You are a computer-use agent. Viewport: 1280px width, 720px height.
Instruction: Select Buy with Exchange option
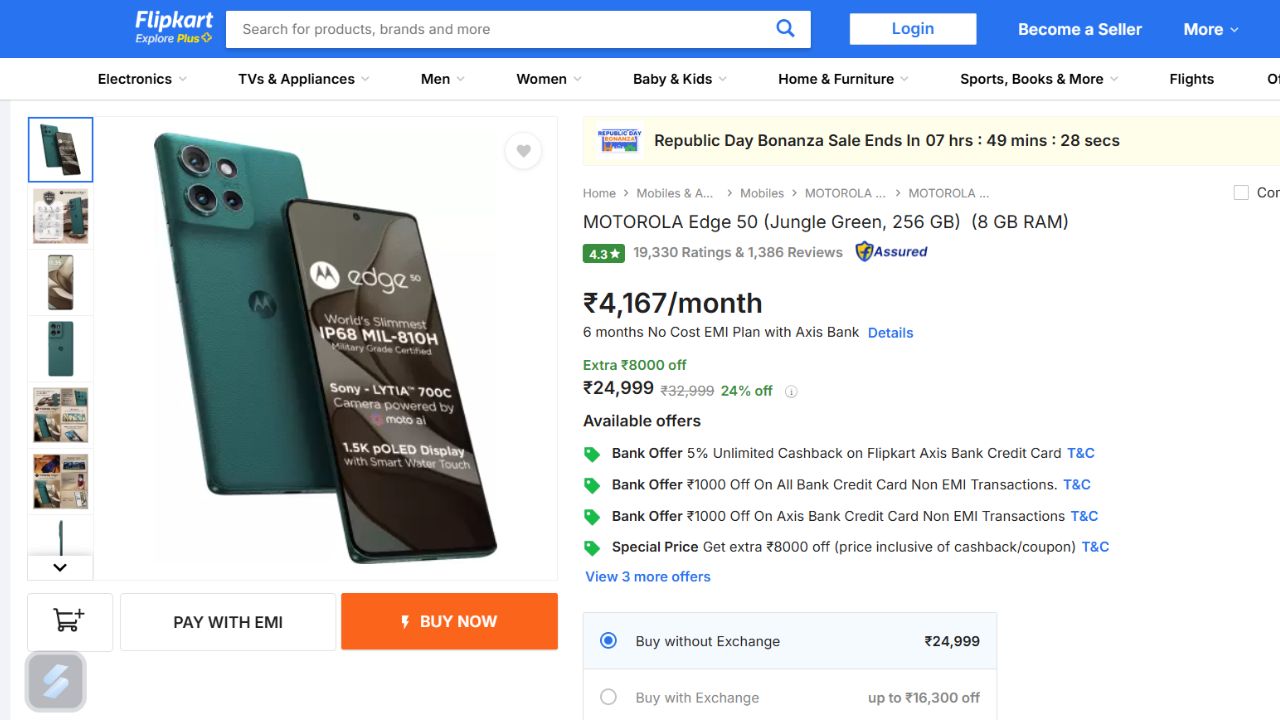pos(608,697)
